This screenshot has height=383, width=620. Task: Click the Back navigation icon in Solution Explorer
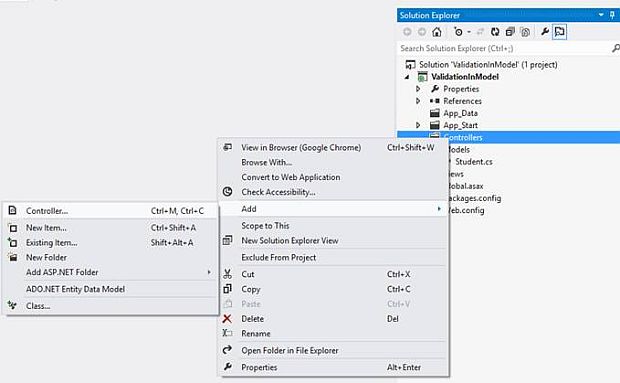coord(407,32)
